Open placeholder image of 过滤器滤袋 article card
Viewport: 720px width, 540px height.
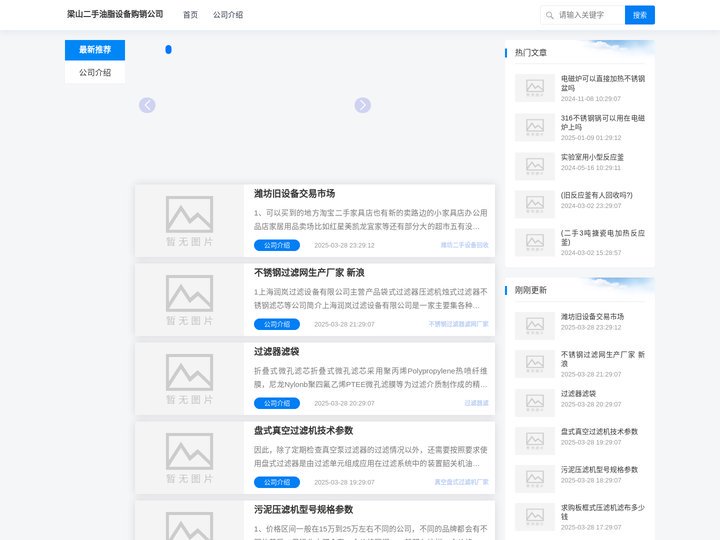[189, 379]
